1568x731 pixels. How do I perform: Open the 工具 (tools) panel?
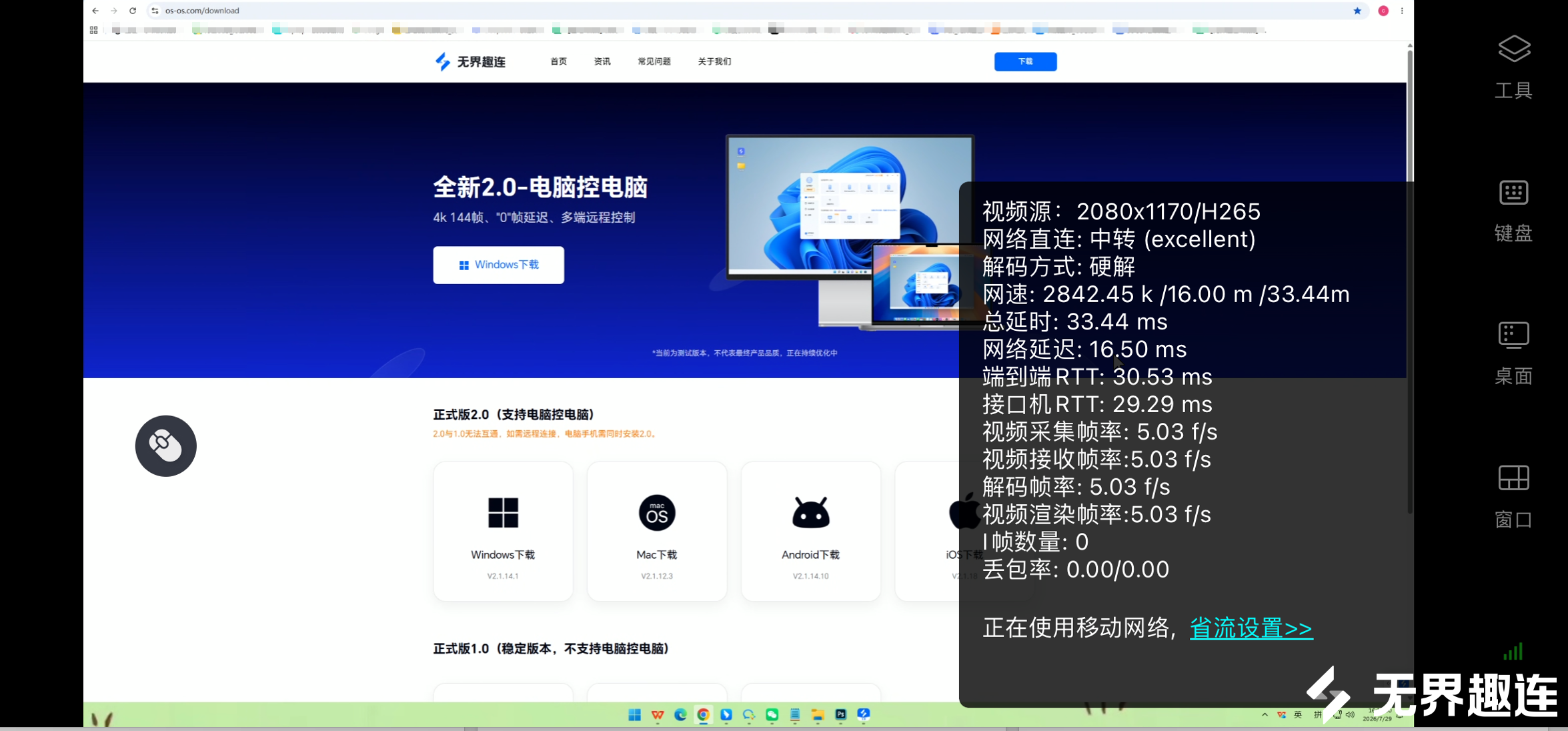[x=1513, y=67]
